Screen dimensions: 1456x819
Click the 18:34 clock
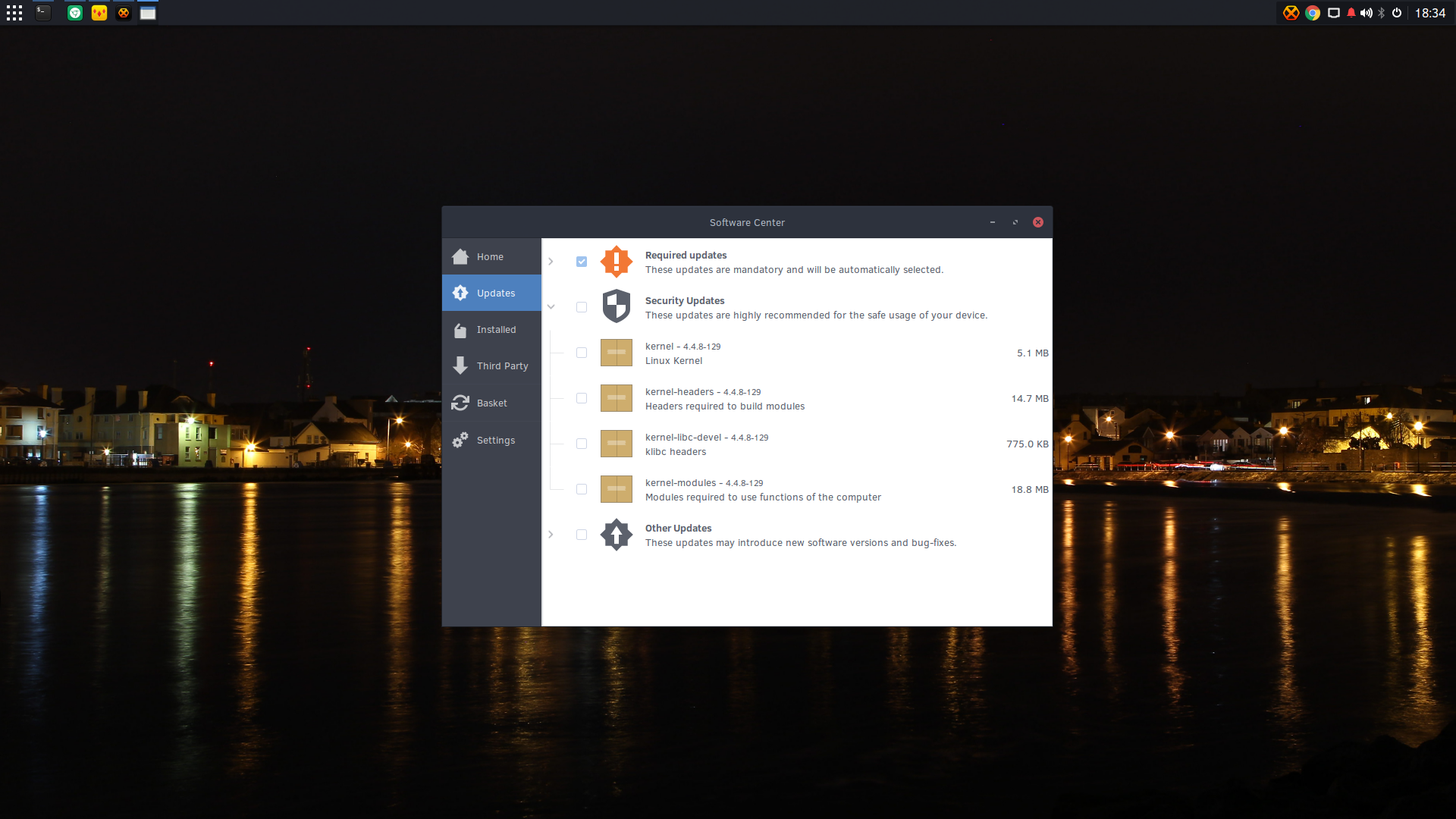pos(1430,13)
